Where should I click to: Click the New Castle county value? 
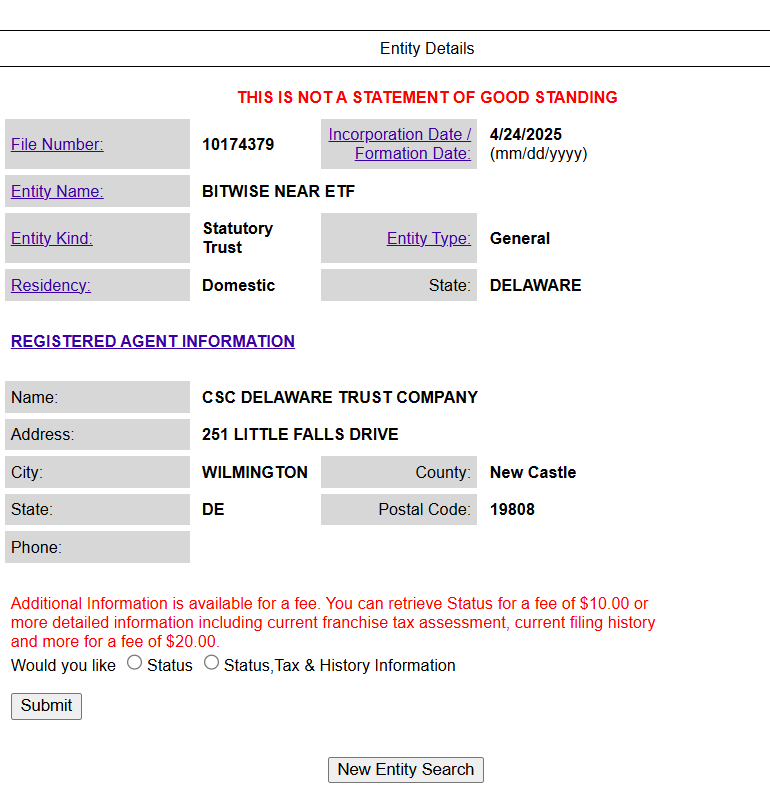click(x=533, y=473)
